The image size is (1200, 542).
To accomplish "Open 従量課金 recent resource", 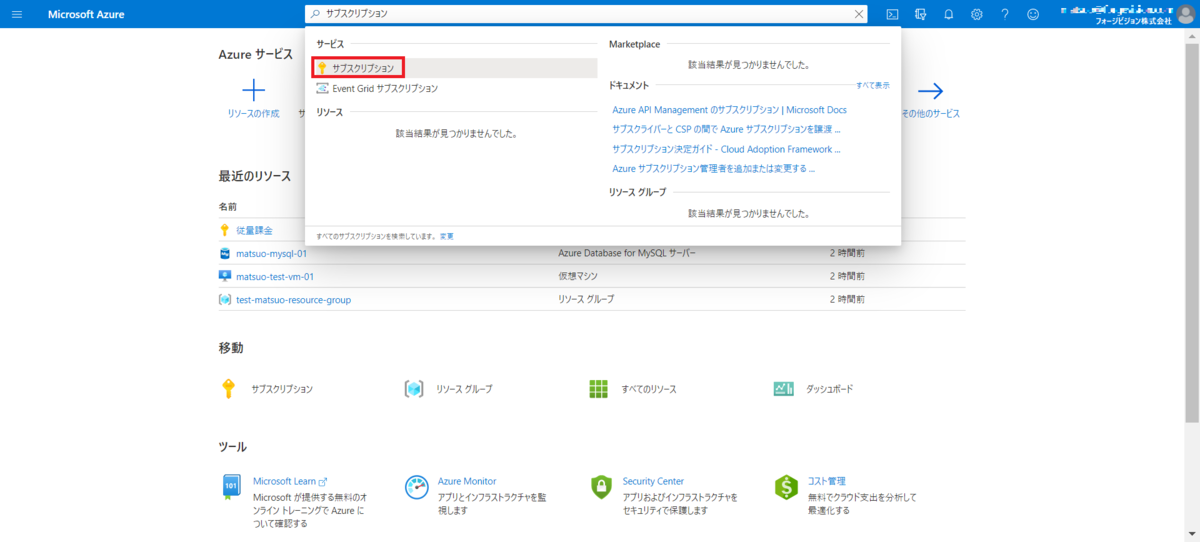I will 254,230.
